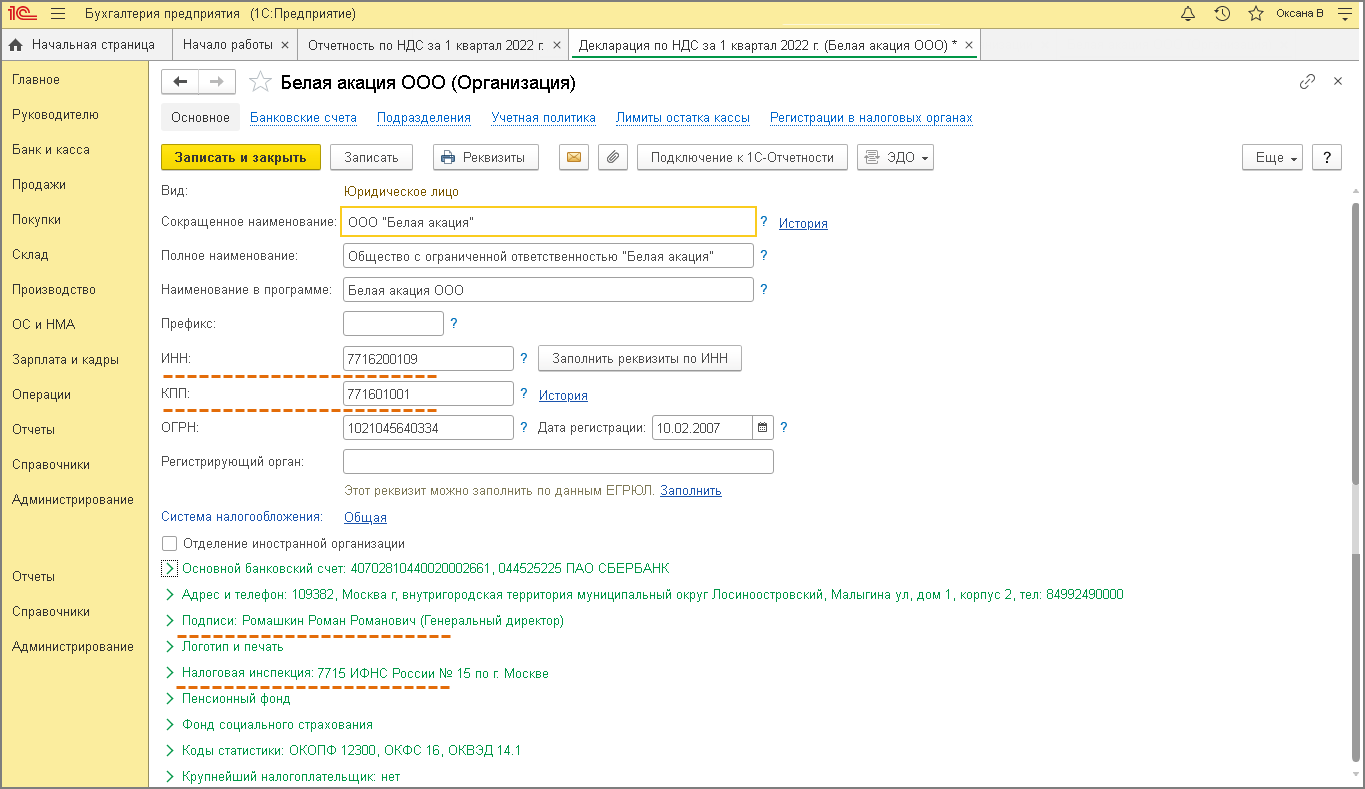Screen dimensions: 1365x789
Task: Expand Основной банковский счет section
Action: 169,568
